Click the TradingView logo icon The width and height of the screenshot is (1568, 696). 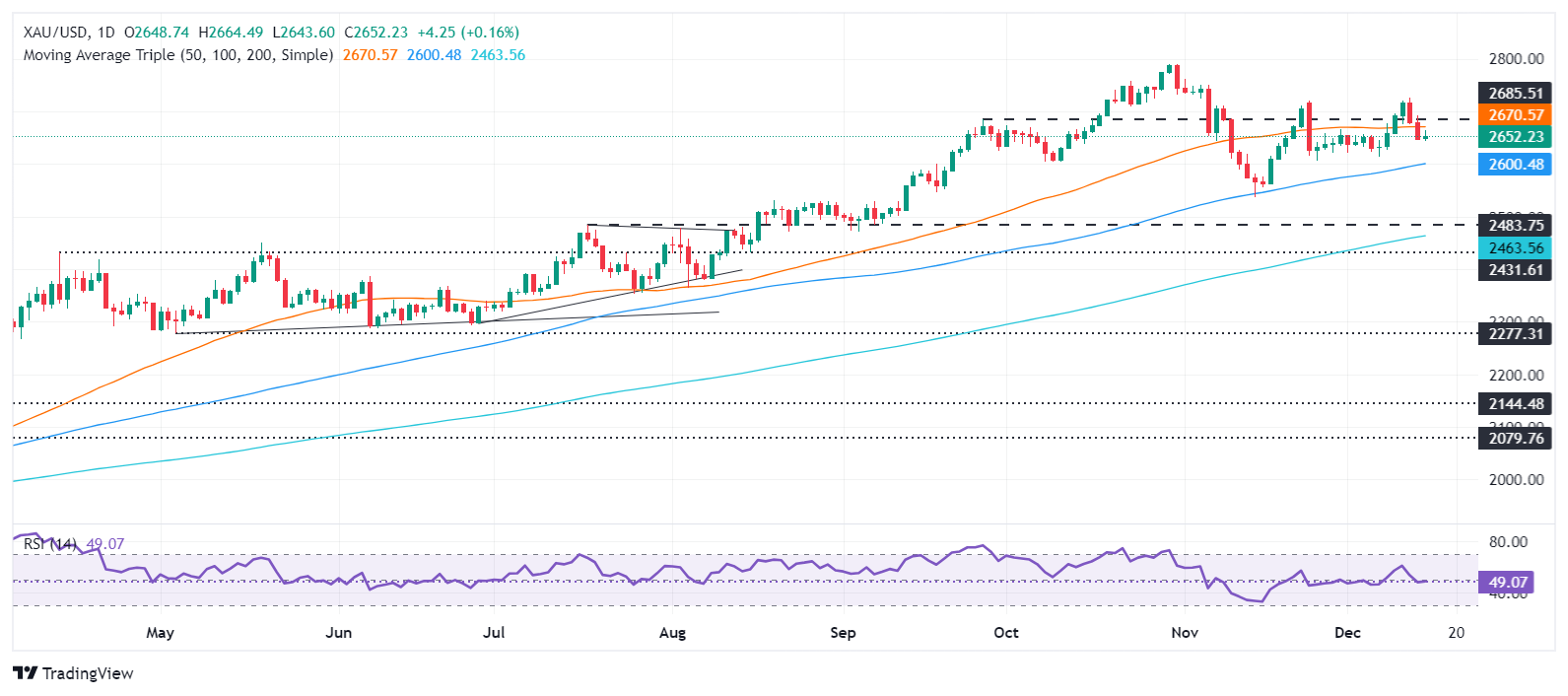tap(25, 673)
